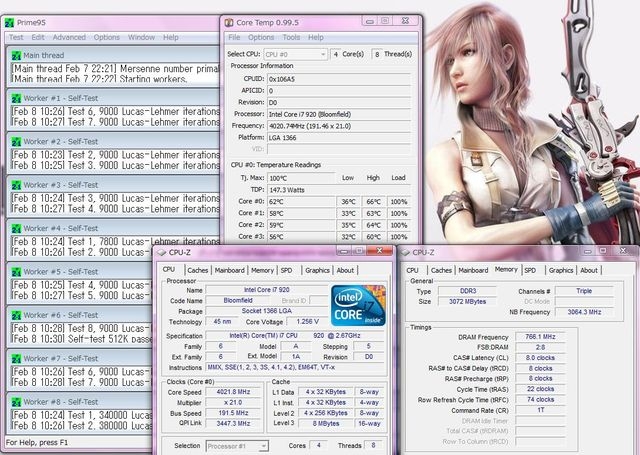This screenshot has width=640, height=455.
Task: Click the Worker #8 window icon
Action: click(x=16, y=402)
